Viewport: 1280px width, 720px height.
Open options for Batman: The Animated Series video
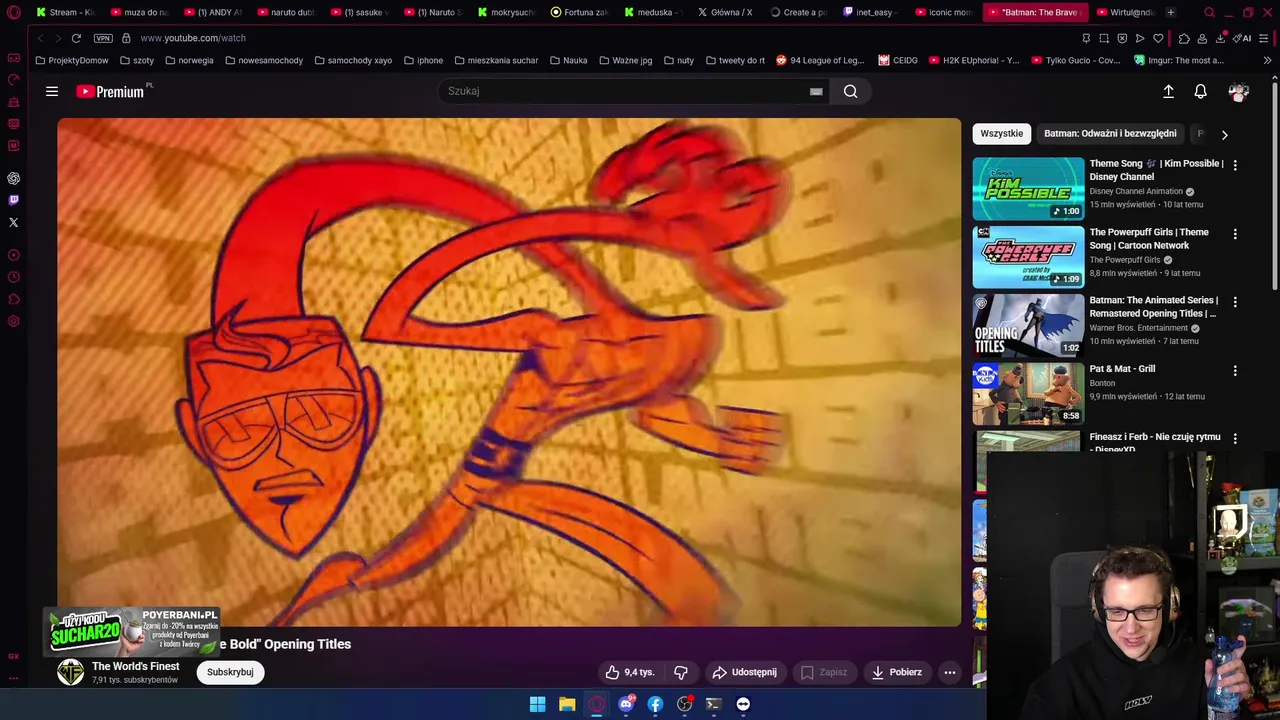pos(1235,302)
